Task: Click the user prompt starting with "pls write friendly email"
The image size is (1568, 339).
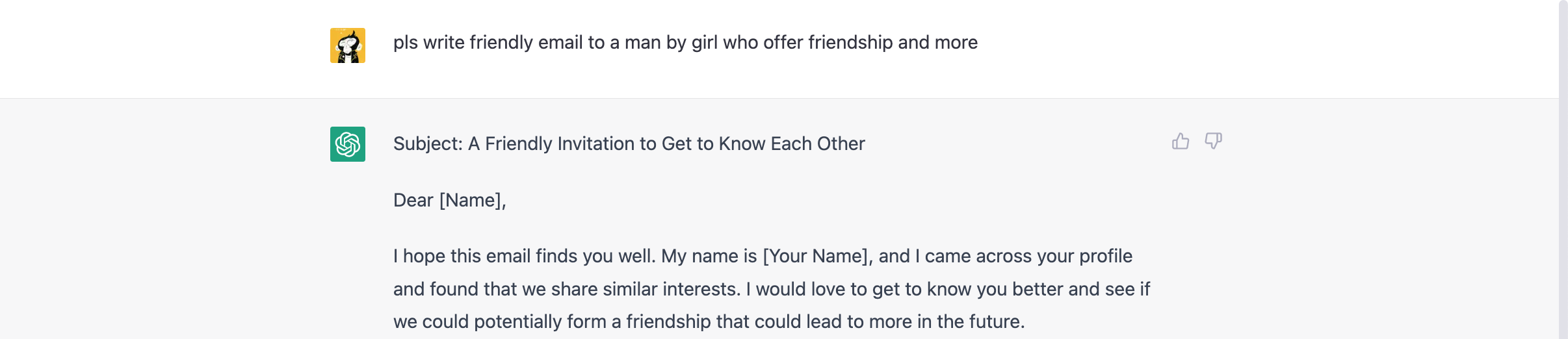Action: click(685, 43)
